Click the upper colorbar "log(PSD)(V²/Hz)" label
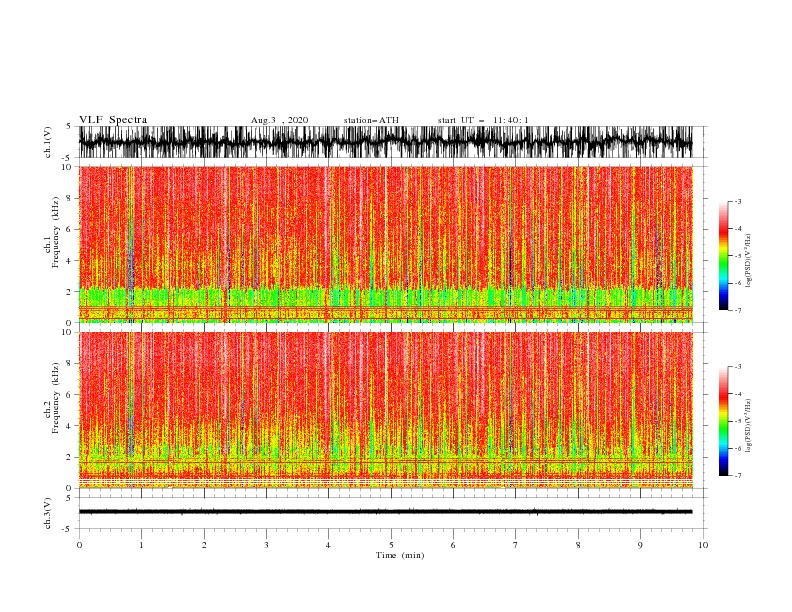Image resolution: width=792 pixels, height=612 pixels. [749, 261]
